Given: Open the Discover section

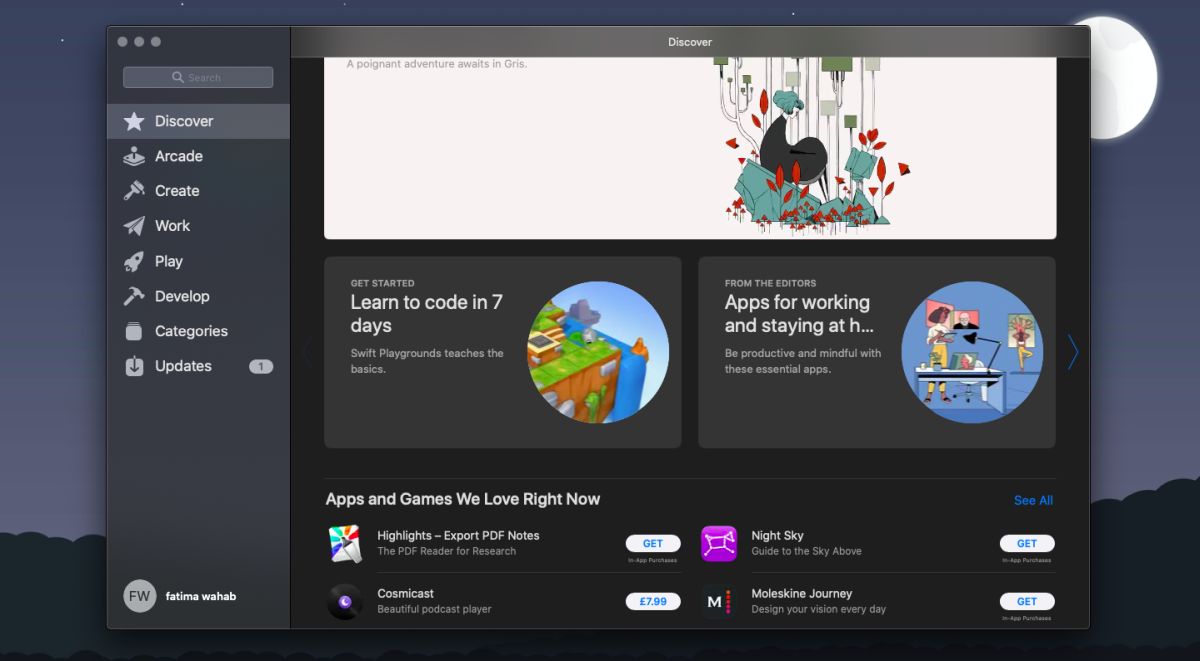Looking at the screenshot, I should 198,121.
